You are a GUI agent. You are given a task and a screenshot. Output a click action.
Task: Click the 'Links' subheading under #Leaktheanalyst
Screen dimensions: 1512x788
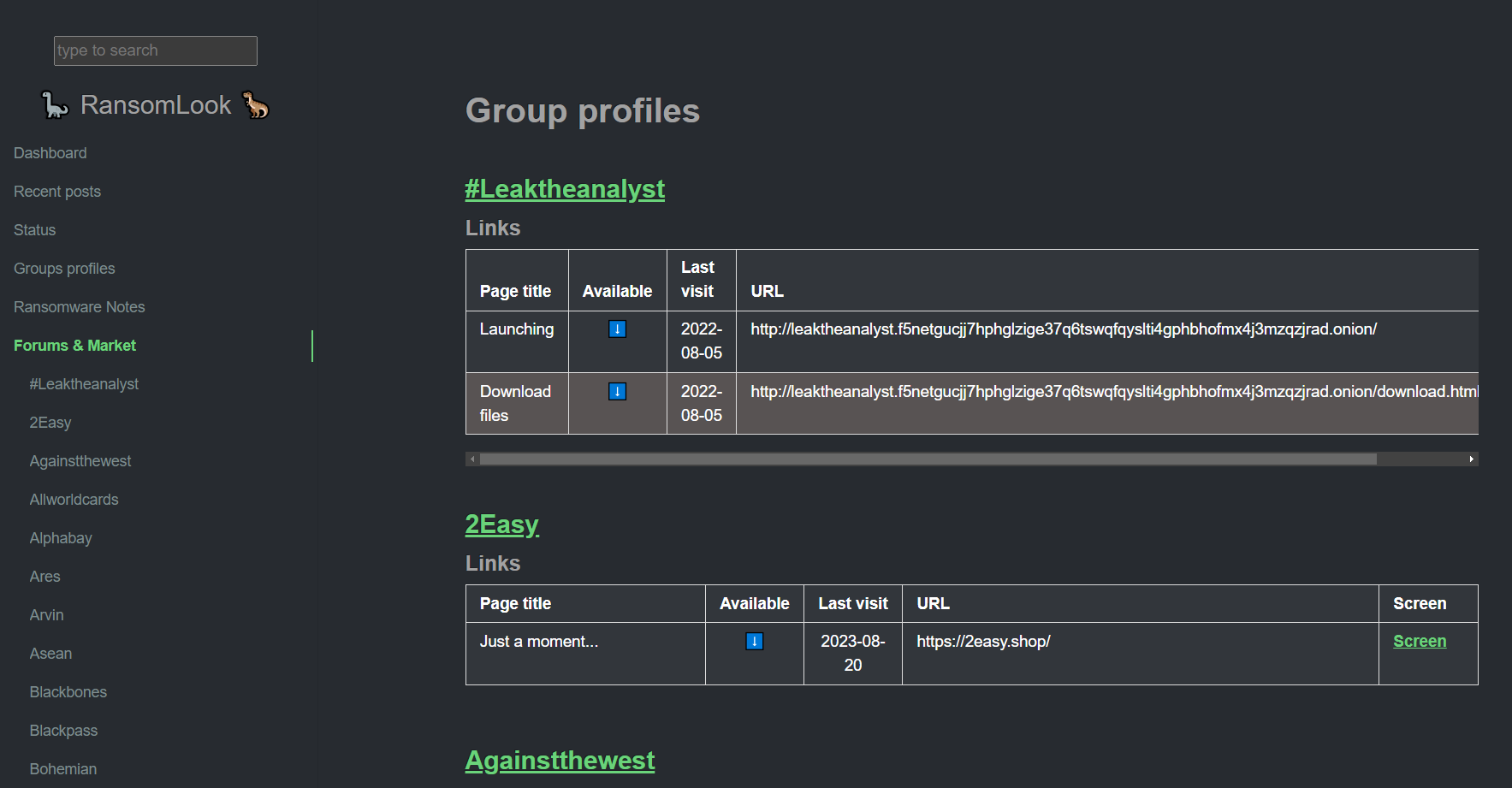click(493, 228)
